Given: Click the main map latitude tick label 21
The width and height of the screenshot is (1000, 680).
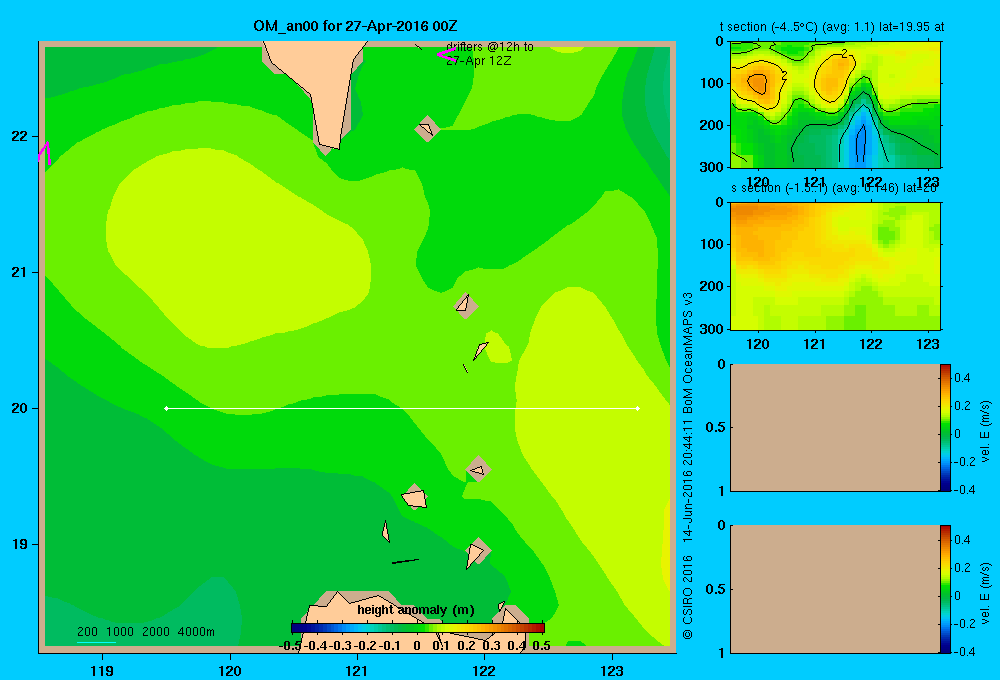Looking at the screenshot, I should [20, 272].
